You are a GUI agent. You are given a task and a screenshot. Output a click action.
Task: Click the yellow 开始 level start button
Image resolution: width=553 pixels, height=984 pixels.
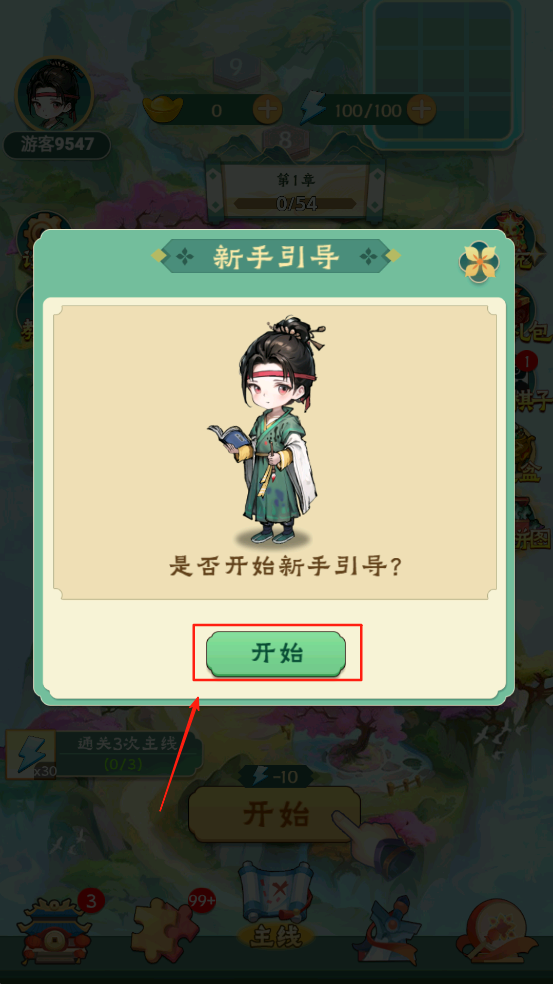(274, 814)
